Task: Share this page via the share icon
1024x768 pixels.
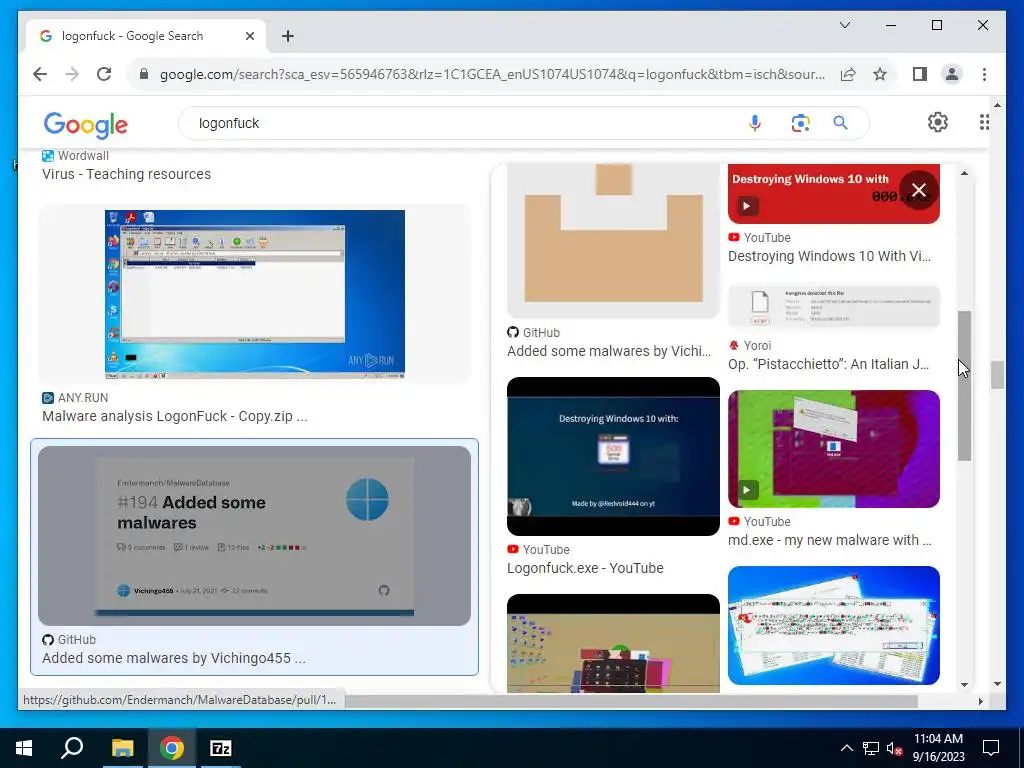Action: click(x=848, y=74)
